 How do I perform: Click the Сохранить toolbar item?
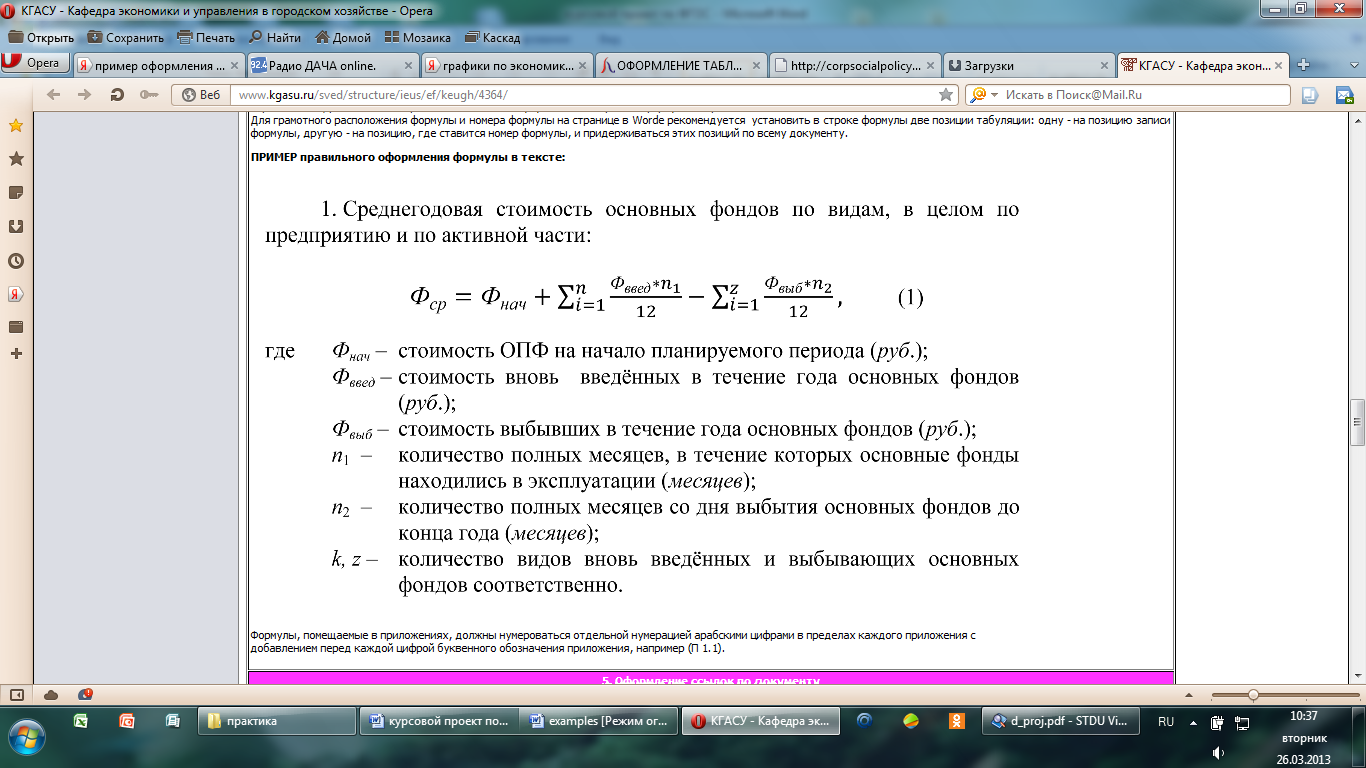(125, 38)
